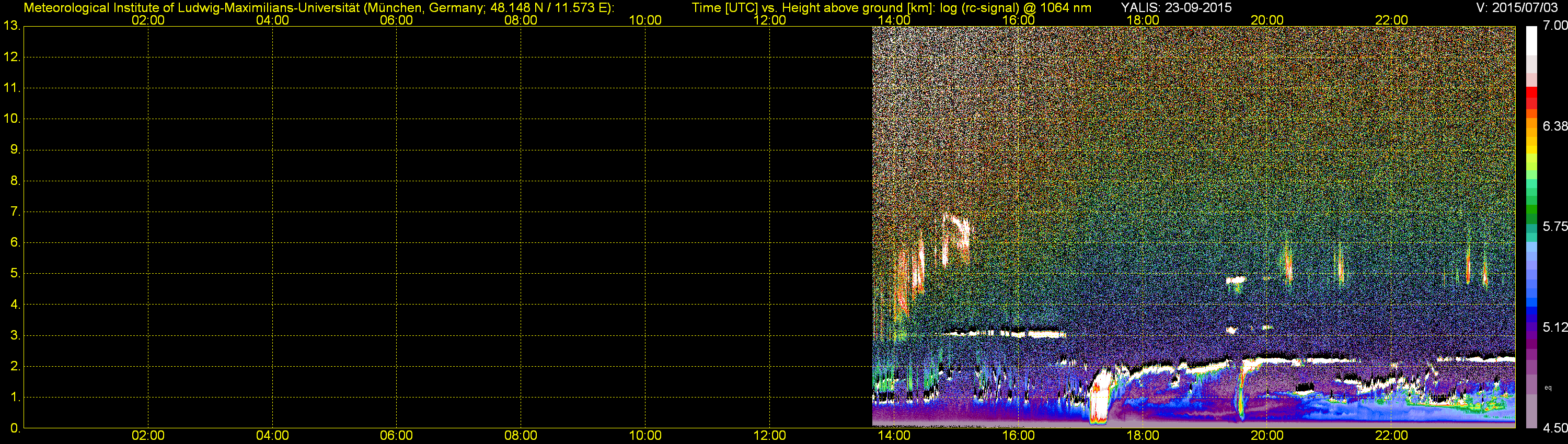The image size is (1568, 444).
Task: Click the 5.12 colorbar value
Action: click(x=1554, y=327)
